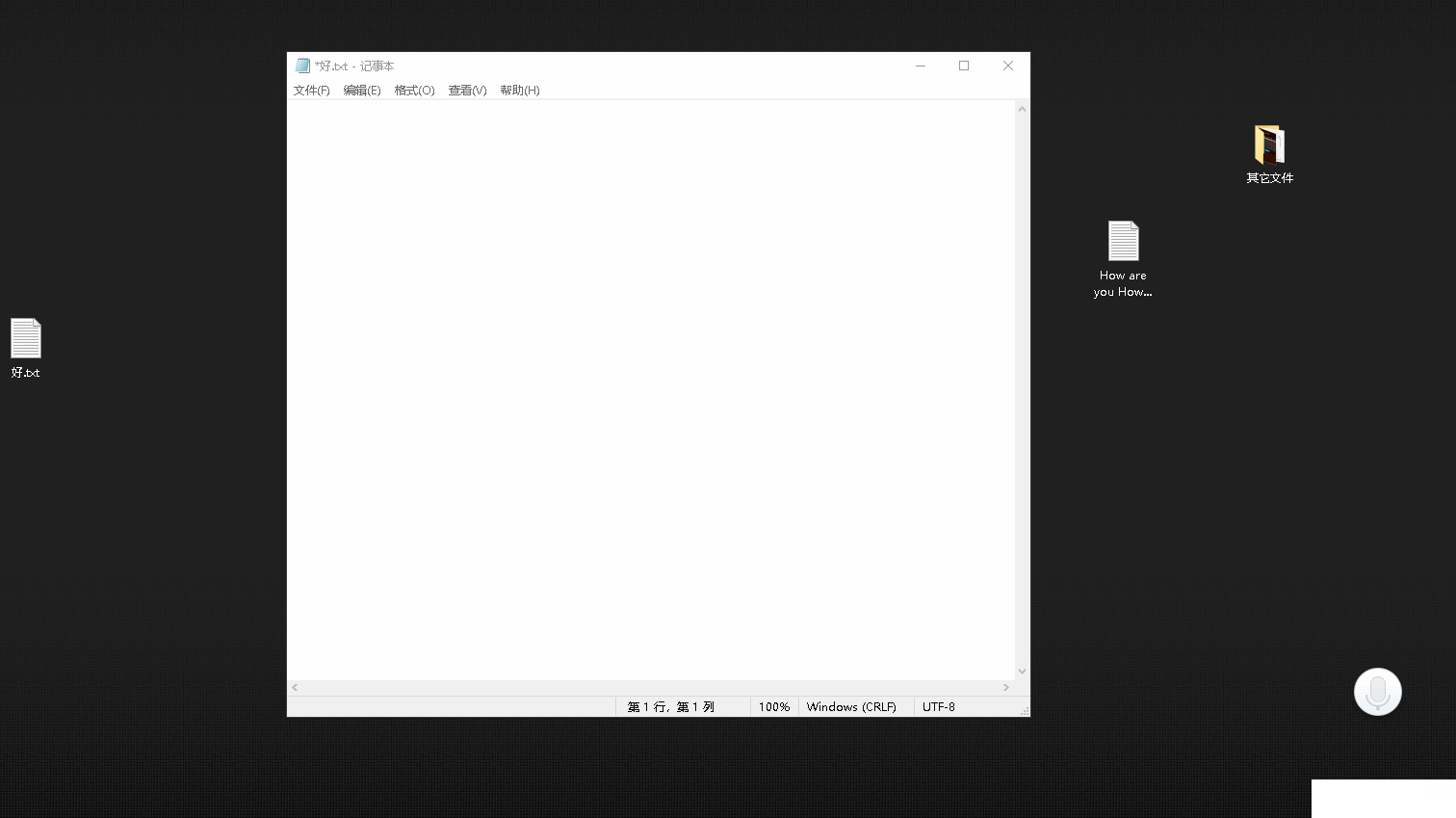Open the 文件(F) menu in Notepad

311,91
